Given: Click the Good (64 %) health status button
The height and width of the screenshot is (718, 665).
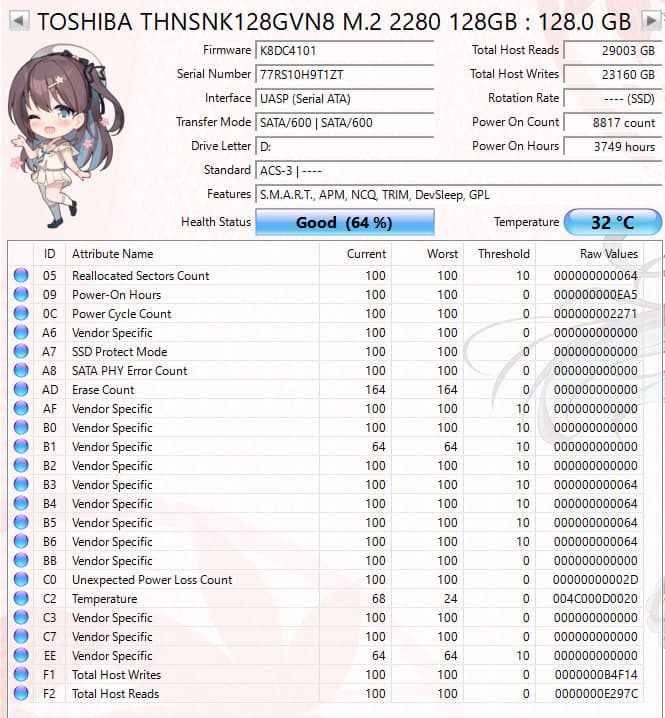Looking at the screenshot, I should pyautogui.click(x=344, y=223).
